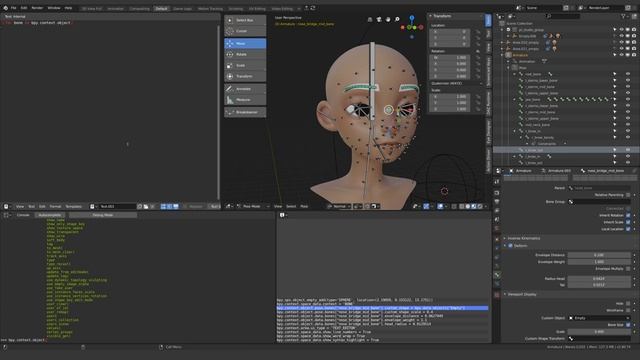This screenshot has height=360, width=640.
Task: Toggle the Inherit Rotation checkbox
Action: coord(628,215)
